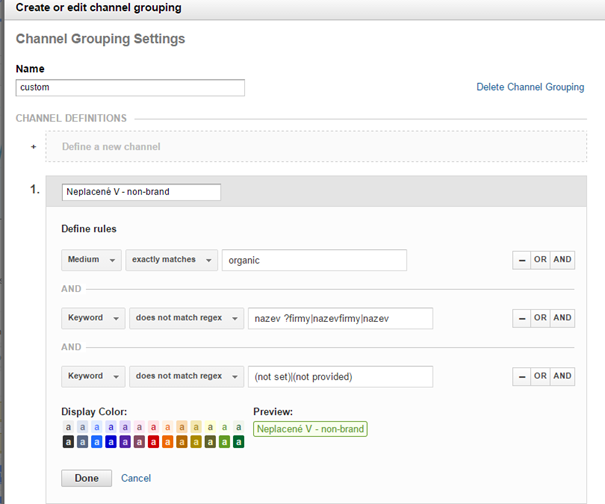Screen dimensions: 605x504
Task: Remove the first Keyword rule with minus button
Action: (521, 318)
